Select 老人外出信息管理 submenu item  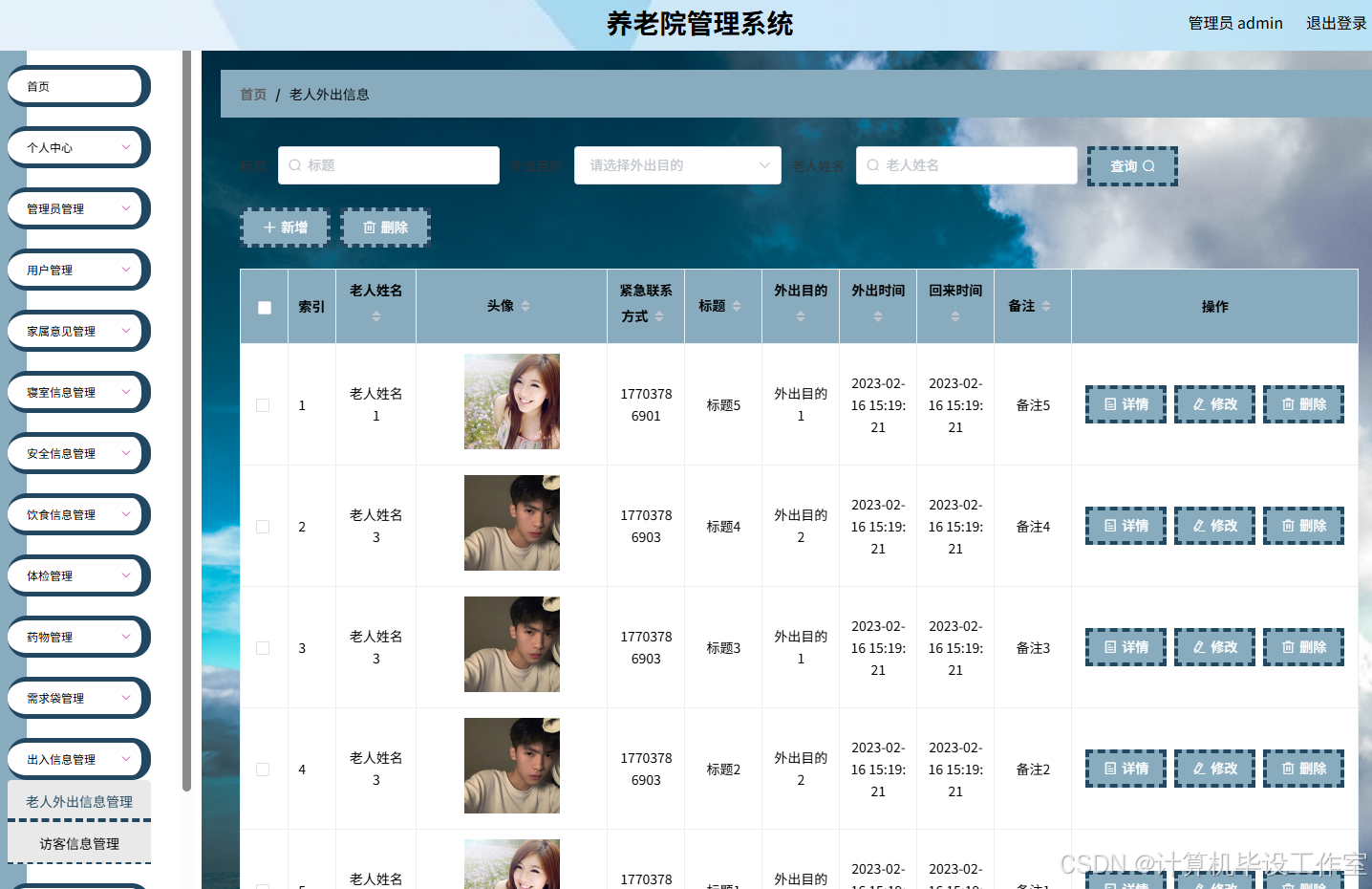[x=79, y=801]
